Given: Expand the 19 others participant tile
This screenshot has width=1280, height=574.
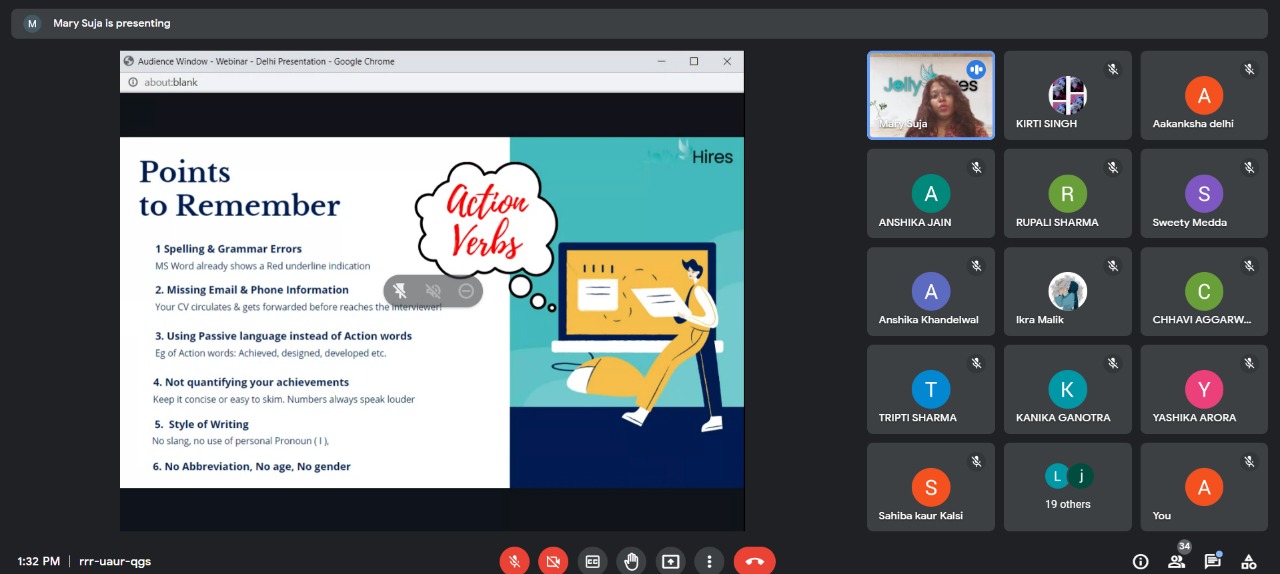Looking at the screenshot, I should [1067, 487].
